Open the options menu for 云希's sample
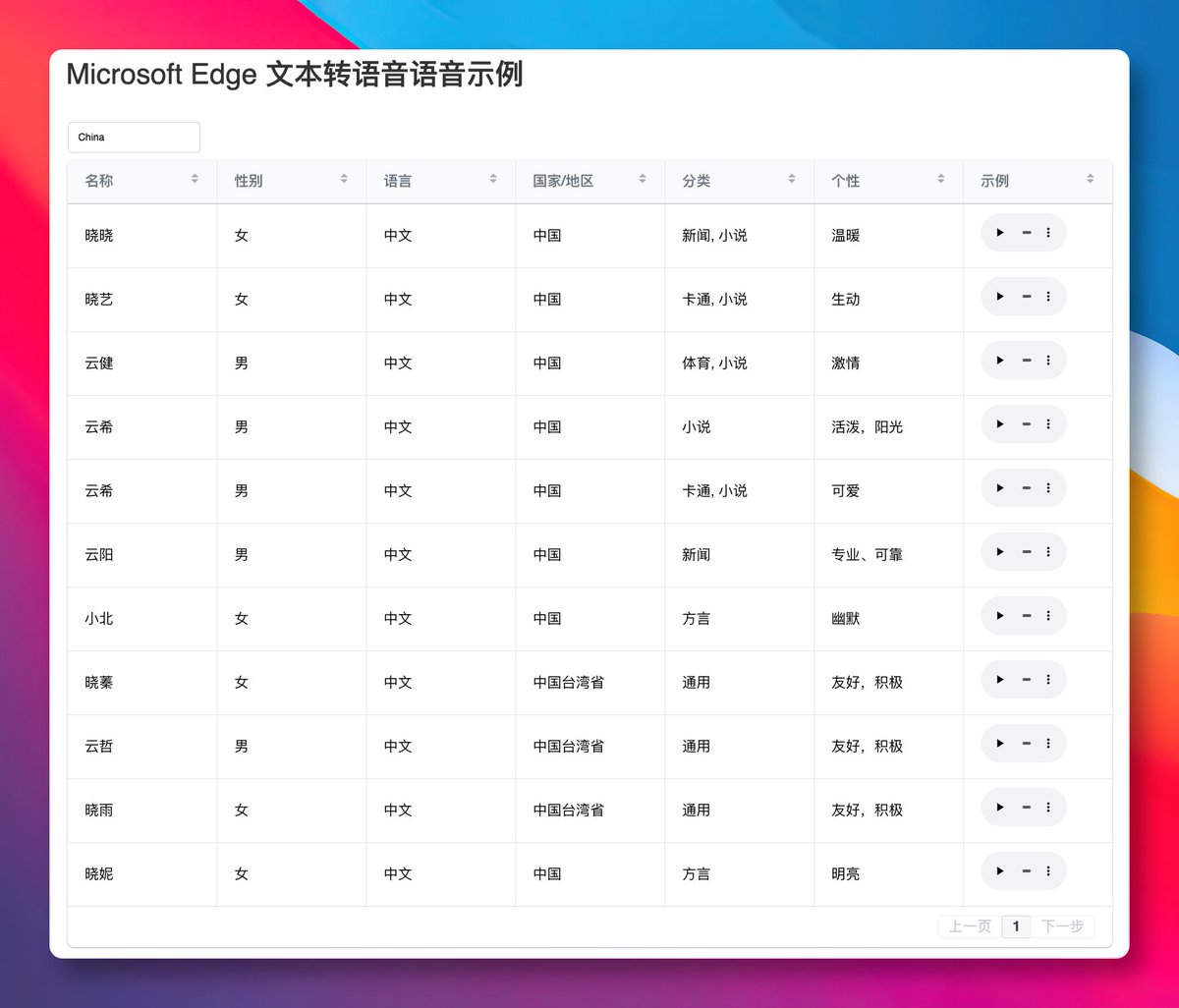 tap(1049, 424)
